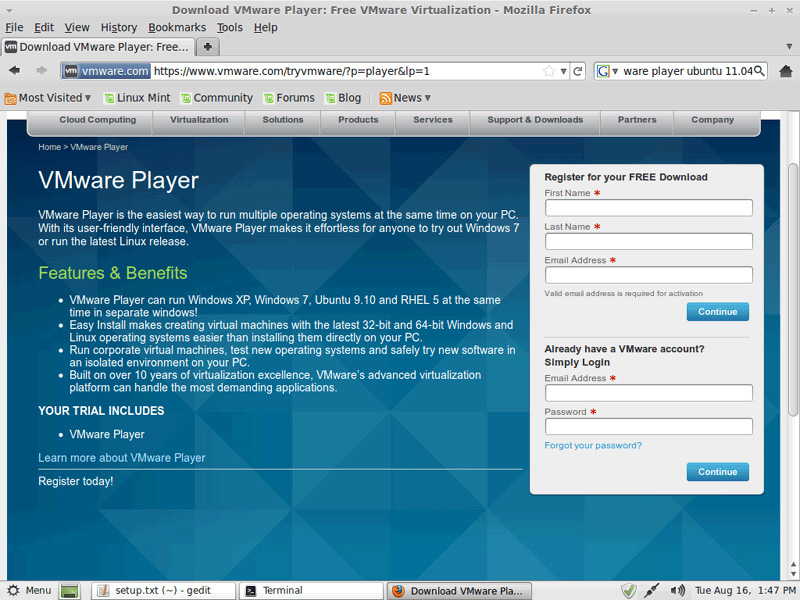The width and height of the screenshot is (800, 600).
Task: Expand the News feed bookmark dropdown
Action: coord(405,97)
